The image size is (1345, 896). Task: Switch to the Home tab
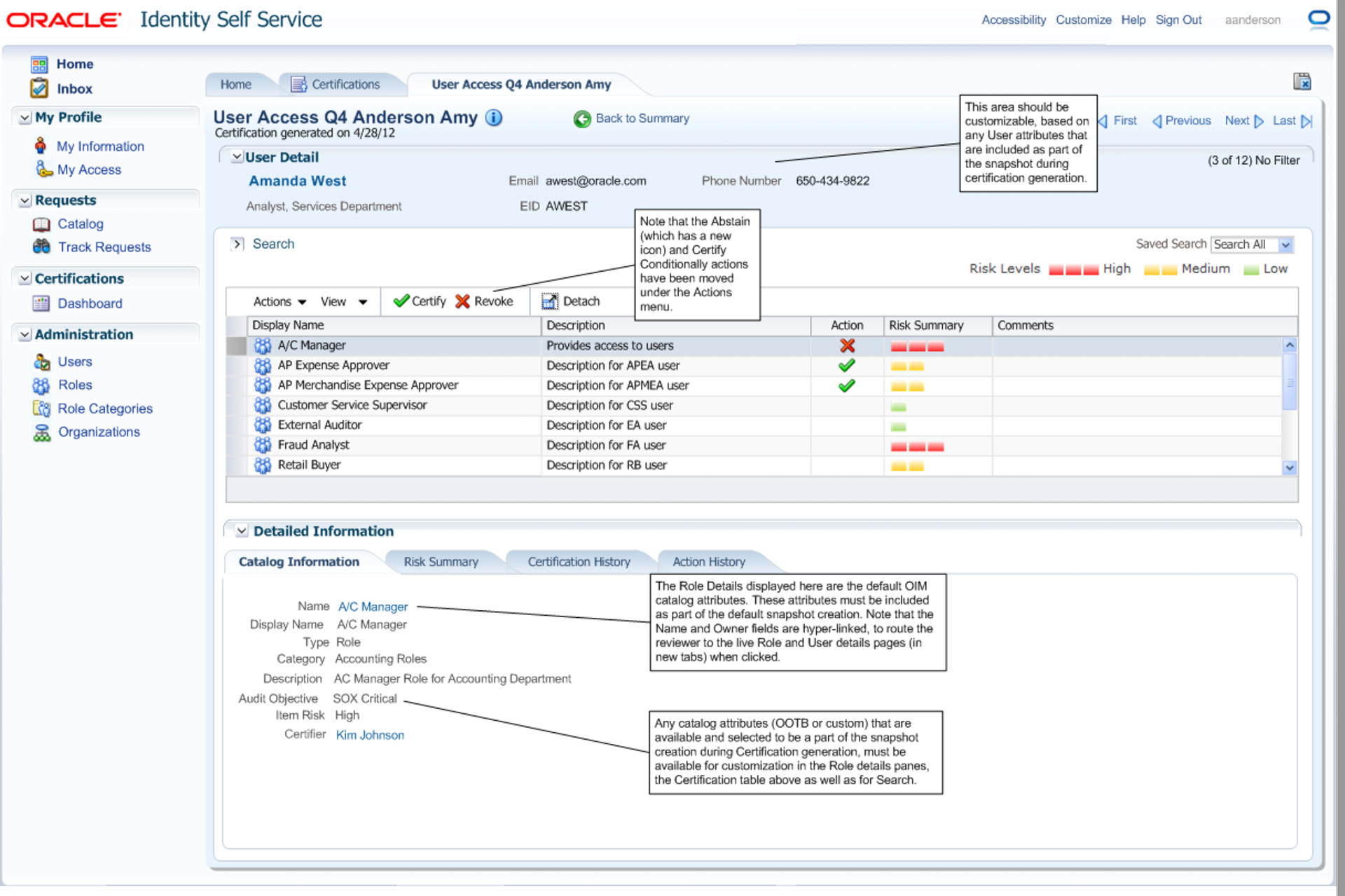tap(236, 84)
